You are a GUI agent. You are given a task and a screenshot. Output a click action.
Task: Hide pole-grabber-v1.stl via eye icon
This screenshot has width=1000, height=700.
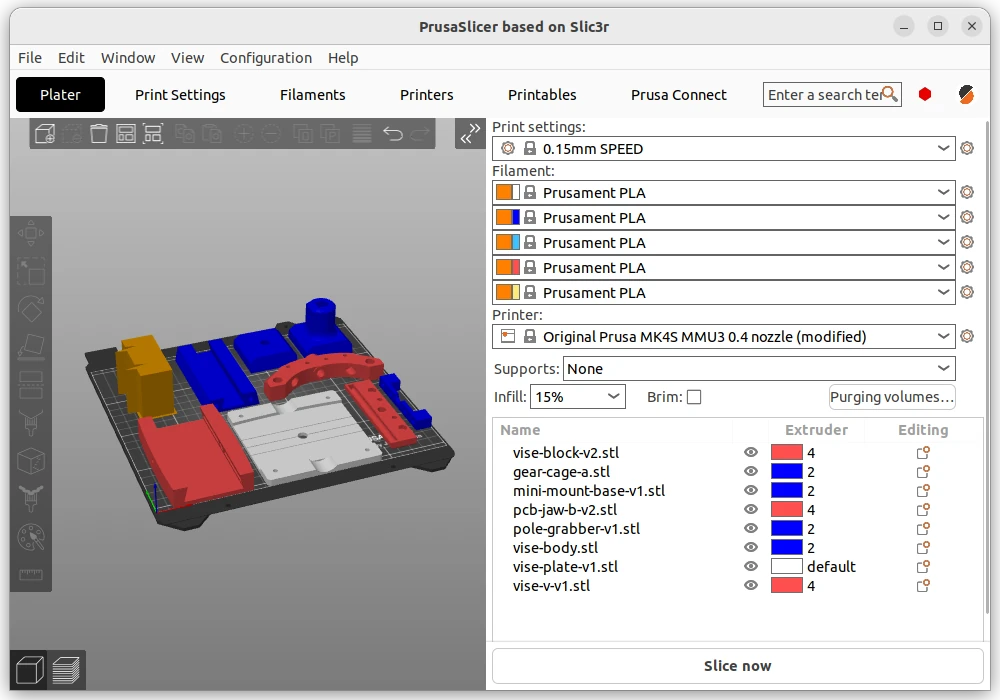pyautogui.click(x=751, y=529)
